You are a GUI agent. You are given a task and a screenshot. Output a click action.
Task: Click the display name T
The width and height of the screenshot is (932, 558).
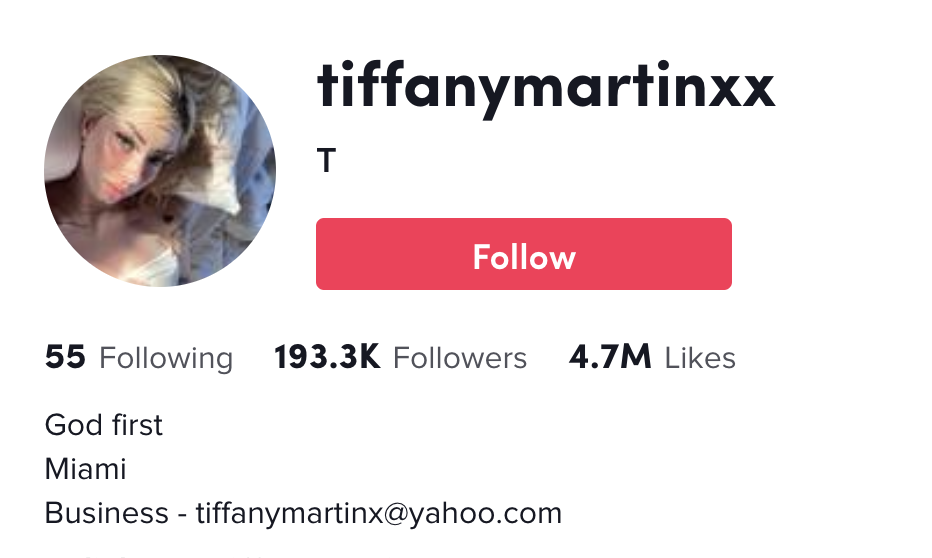326,160
